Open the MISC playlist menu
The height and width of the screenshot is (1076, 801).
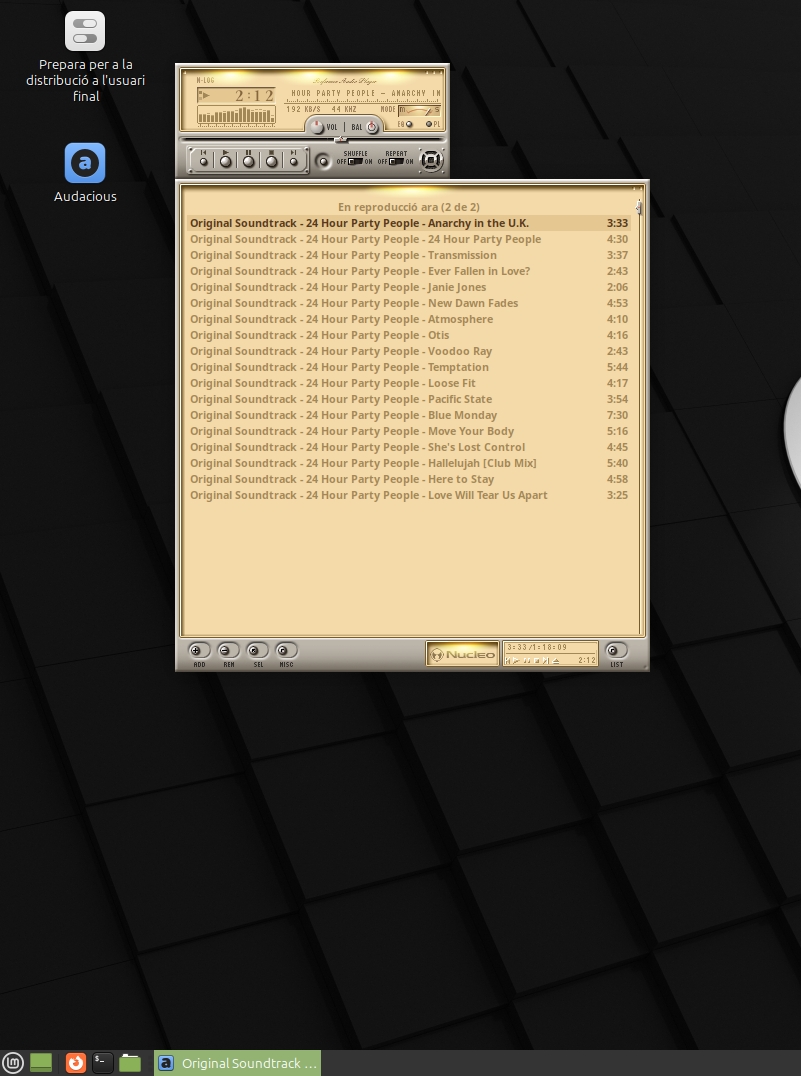click(286, 651)
